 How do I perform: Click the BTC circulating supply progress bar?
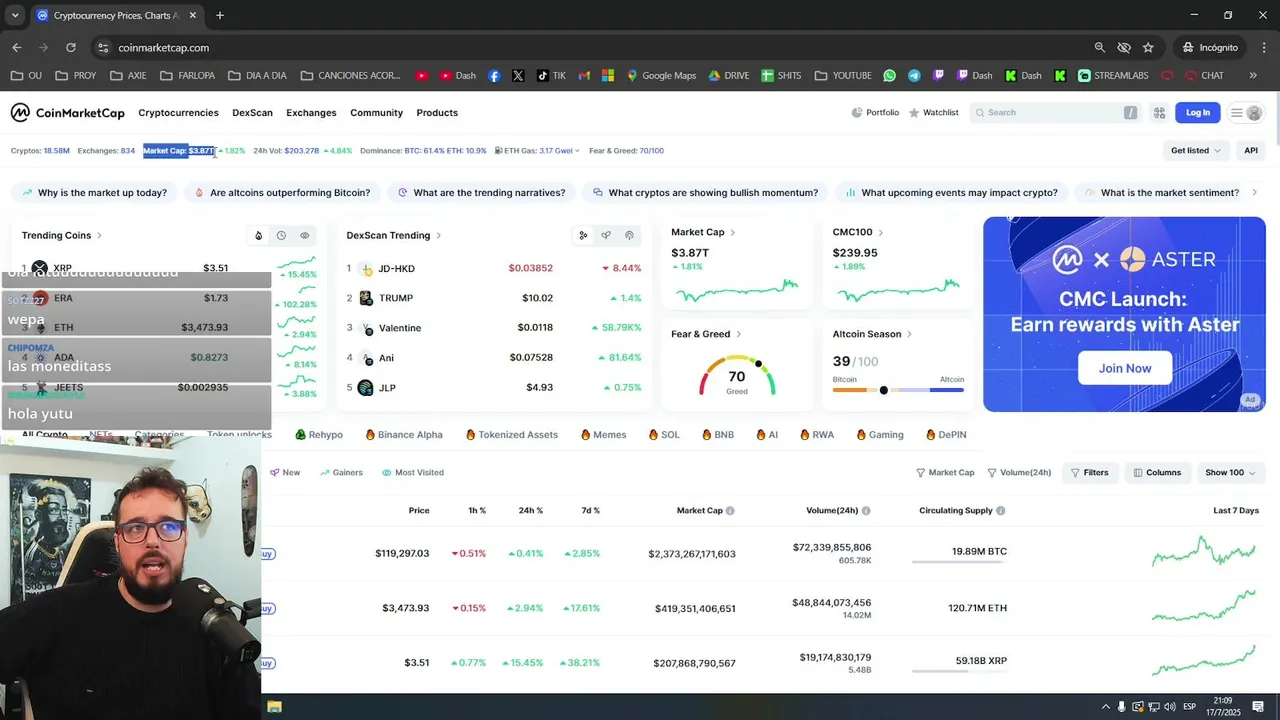959,563
